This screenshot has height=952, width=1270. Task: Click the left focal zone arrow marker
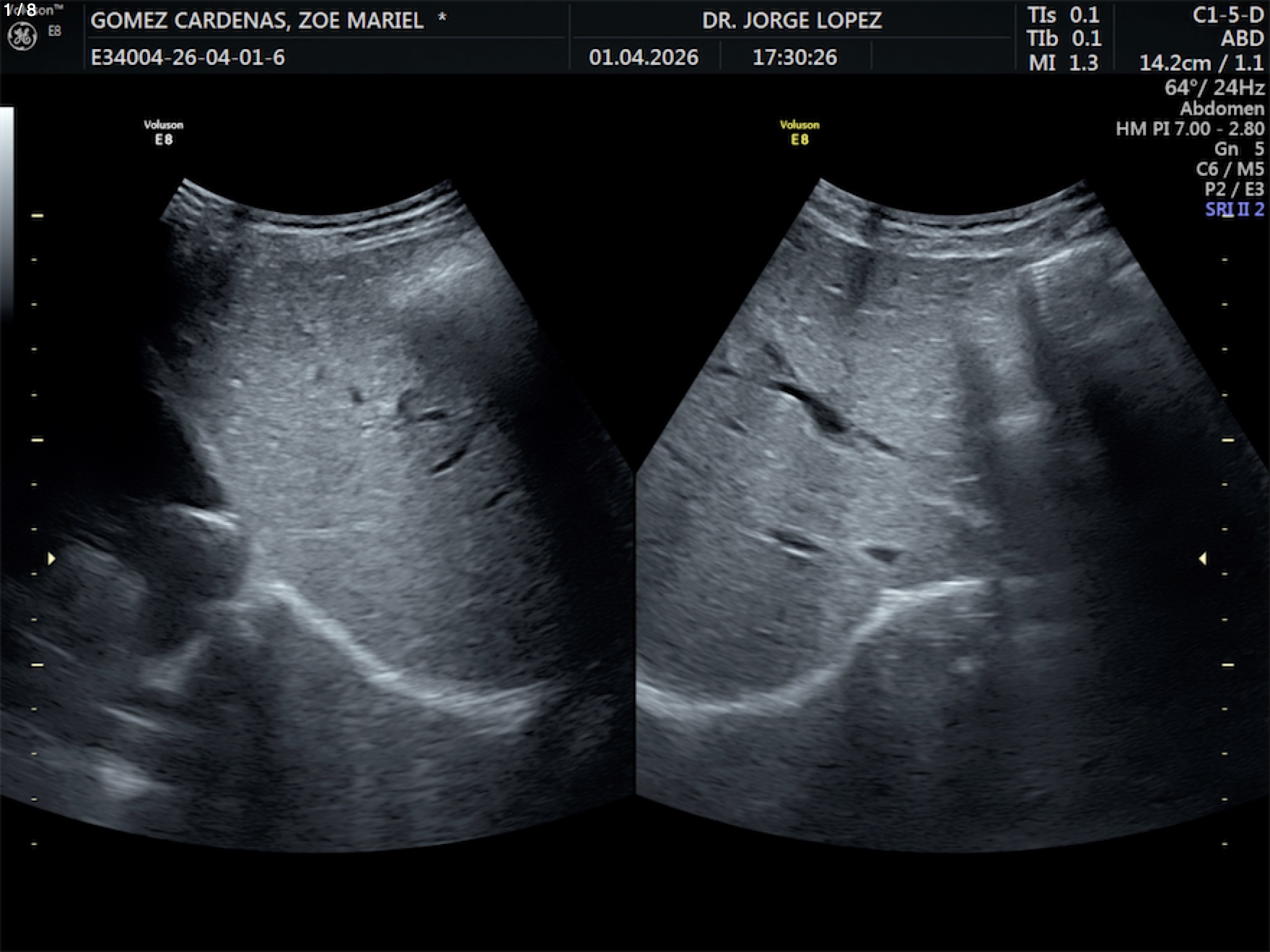(x=51, y=558)
